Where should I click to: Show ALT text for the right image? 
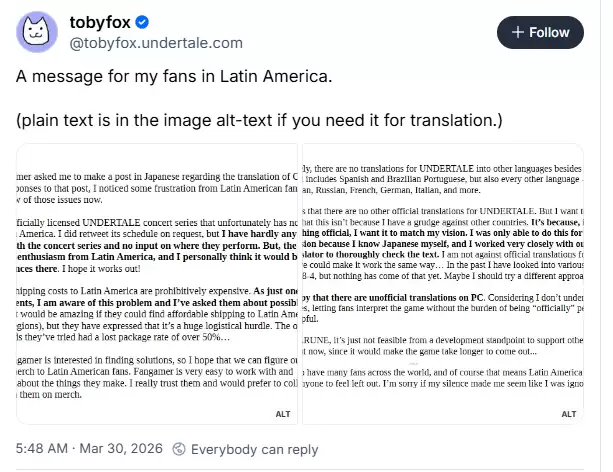[569, 413]
